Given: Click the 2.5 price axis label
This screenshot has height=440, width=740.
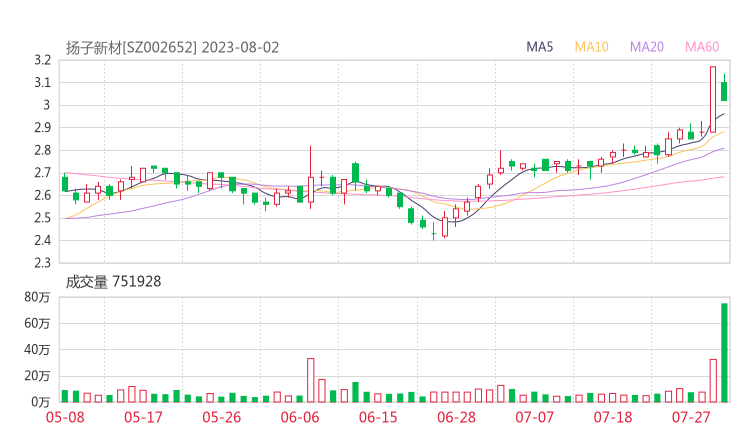Looking at the screenshot, I should point(42,218).
